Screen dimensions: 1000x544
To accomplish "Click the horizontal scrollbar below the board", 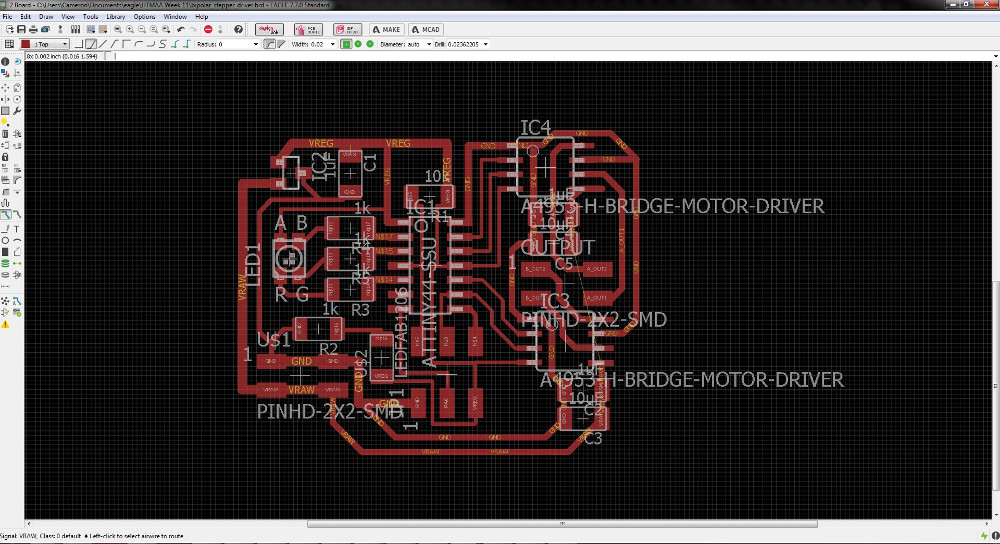I will 562,524.
